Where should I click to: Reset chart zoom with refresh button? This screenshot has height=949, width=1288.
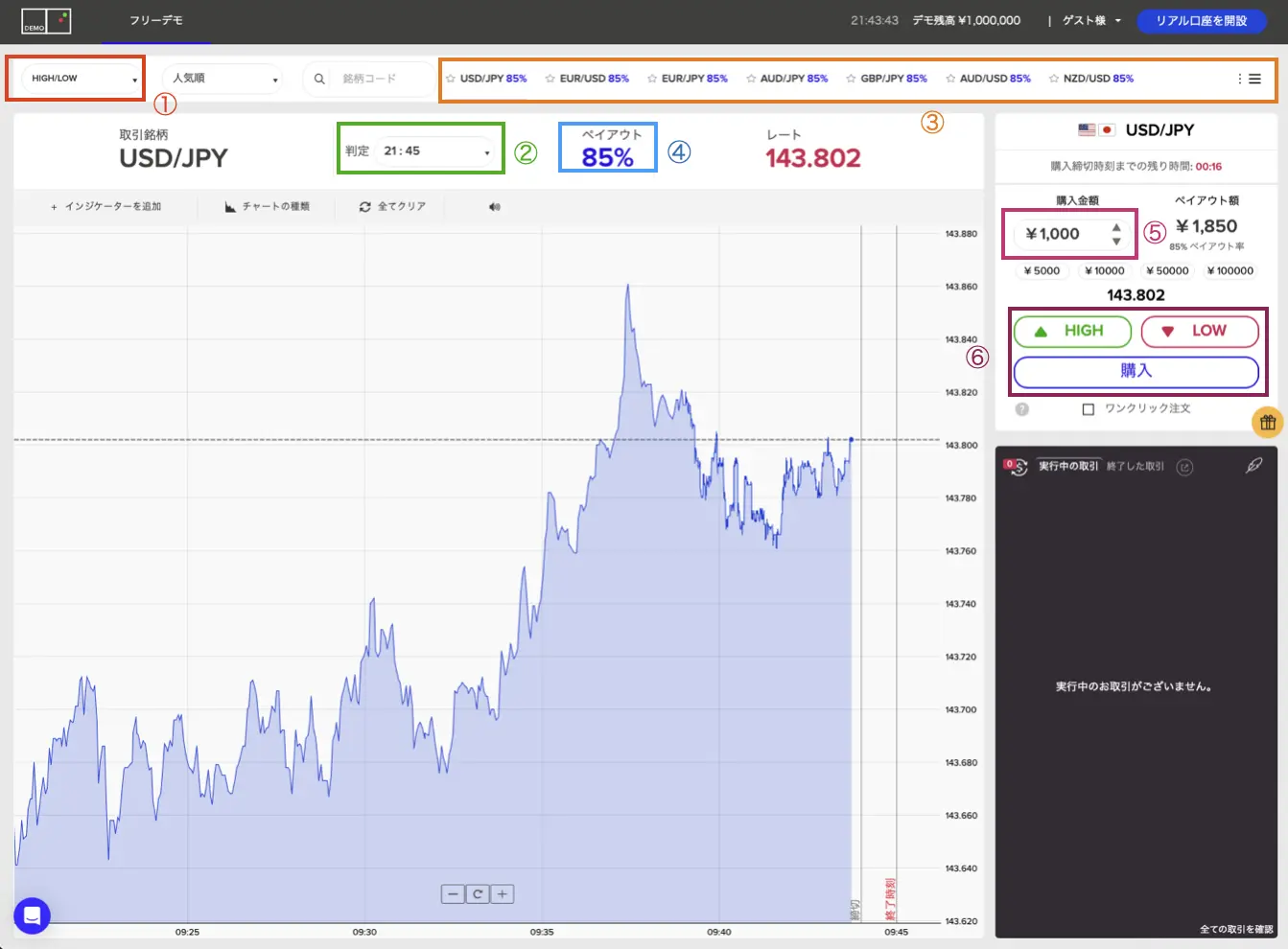478,894
